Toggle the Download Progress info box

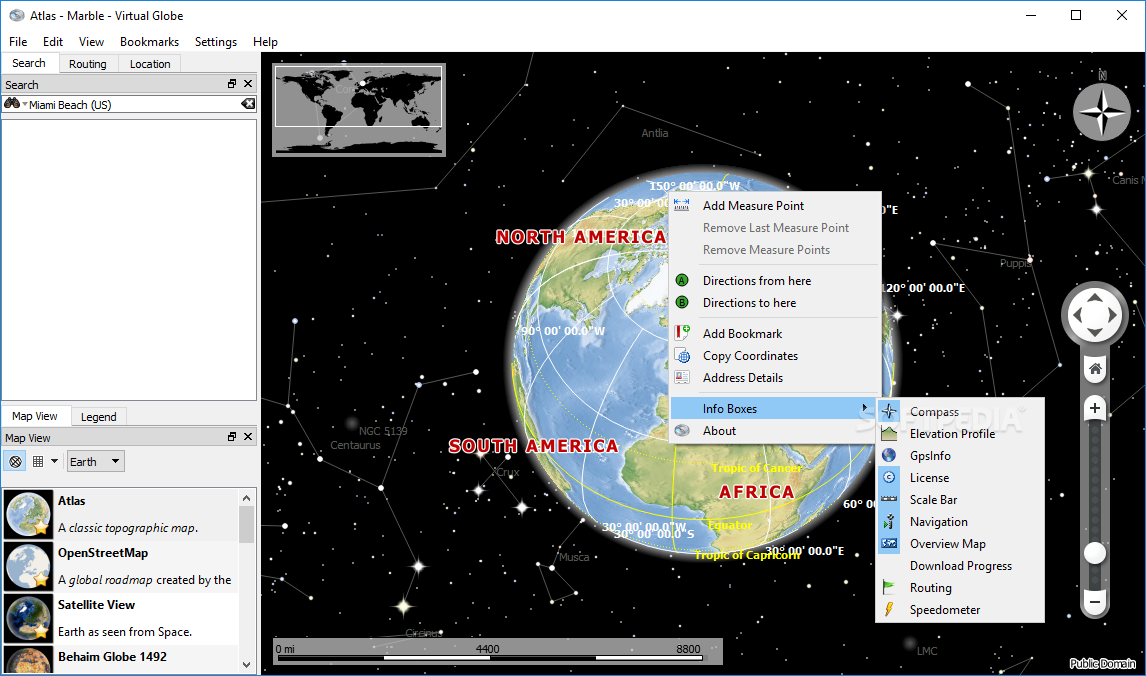coord(960,566)
